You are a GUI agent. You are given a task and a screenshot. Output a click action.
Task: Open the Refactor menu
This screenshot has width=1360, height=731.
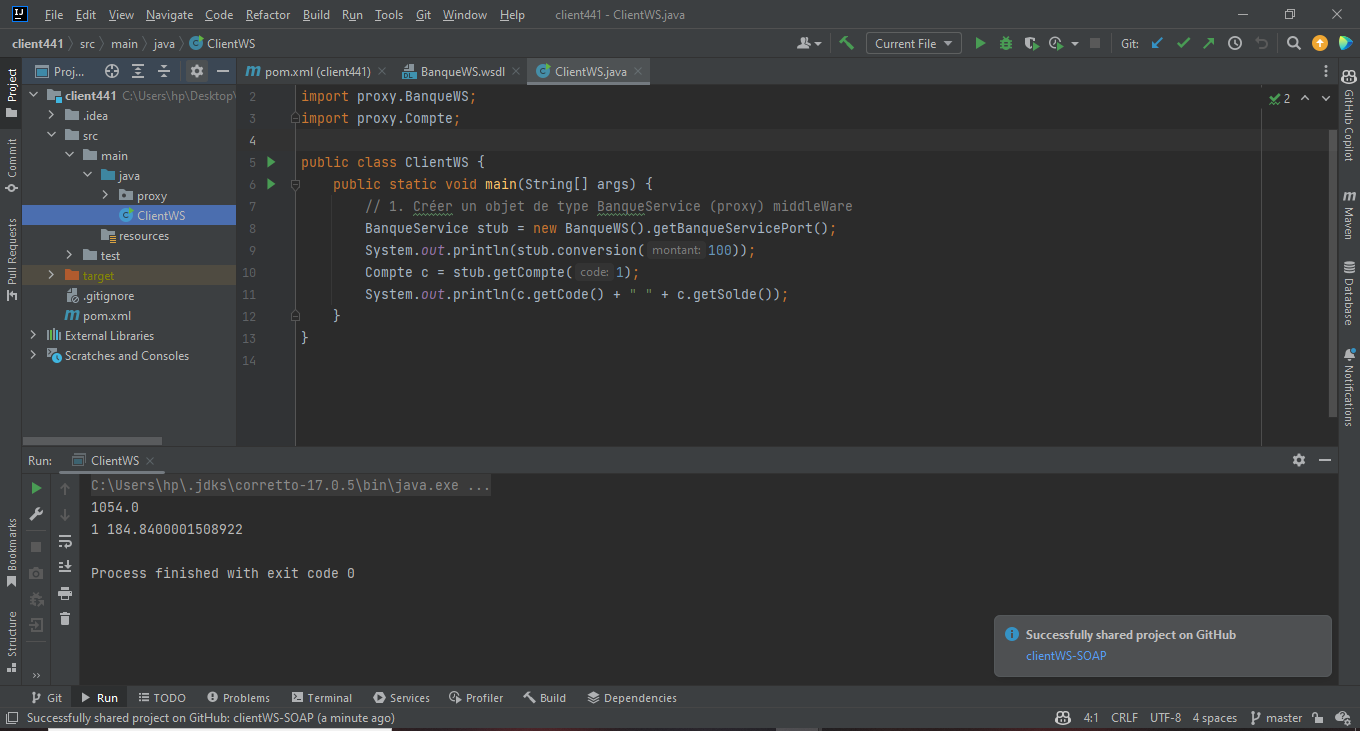pos(268,15)
